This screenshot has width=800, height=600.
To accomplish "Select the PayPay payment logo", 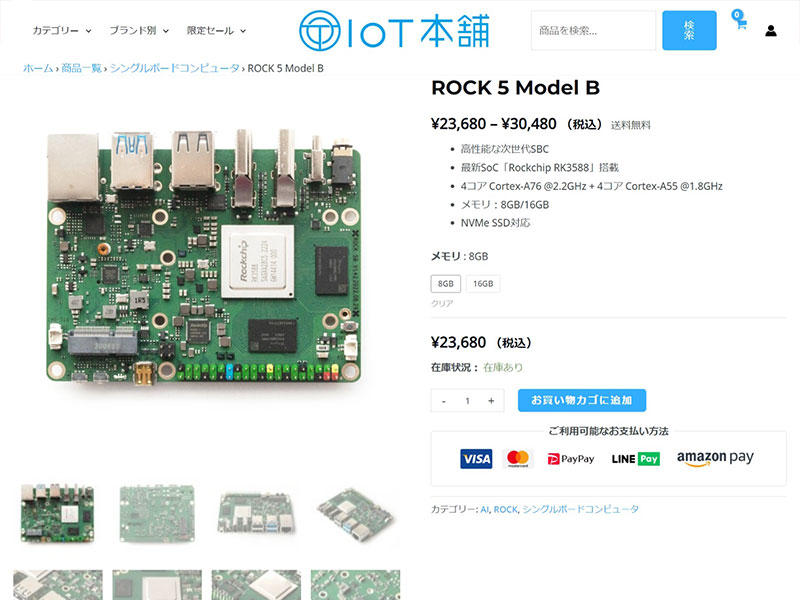I will click(571, 459).
